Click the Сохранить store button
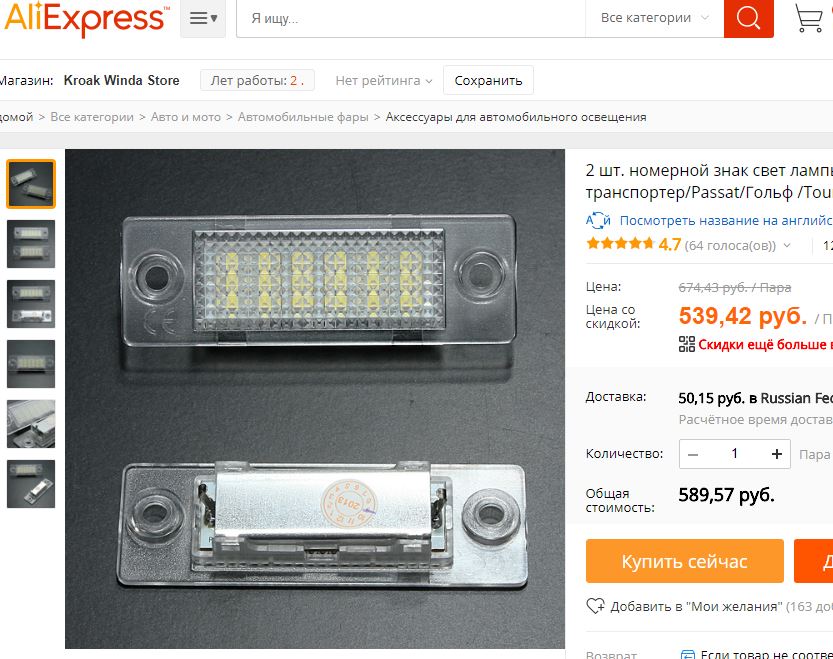Image resolution: width=833 pixels, height=659 pixels. (488, 80)
